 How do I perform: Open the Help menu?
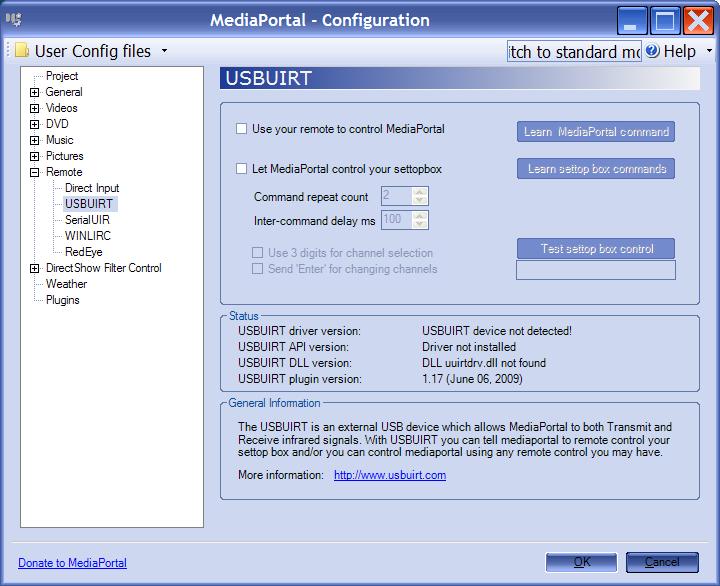[x=680, y=51]
